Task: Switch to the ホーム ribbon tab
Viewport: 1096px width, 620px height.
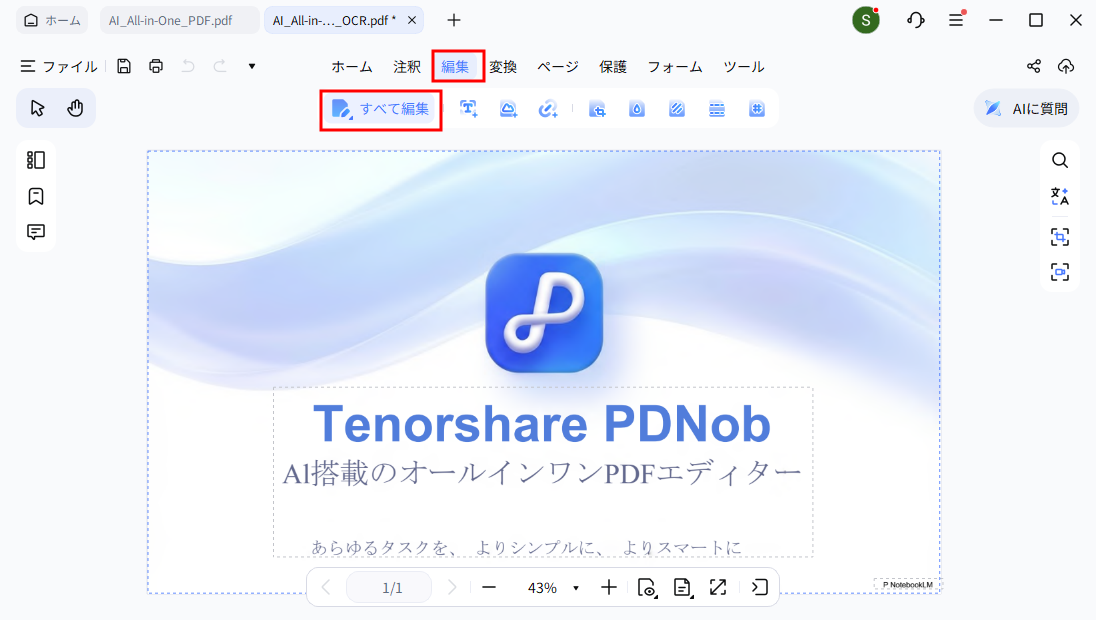Action: (x=352, y=66)
